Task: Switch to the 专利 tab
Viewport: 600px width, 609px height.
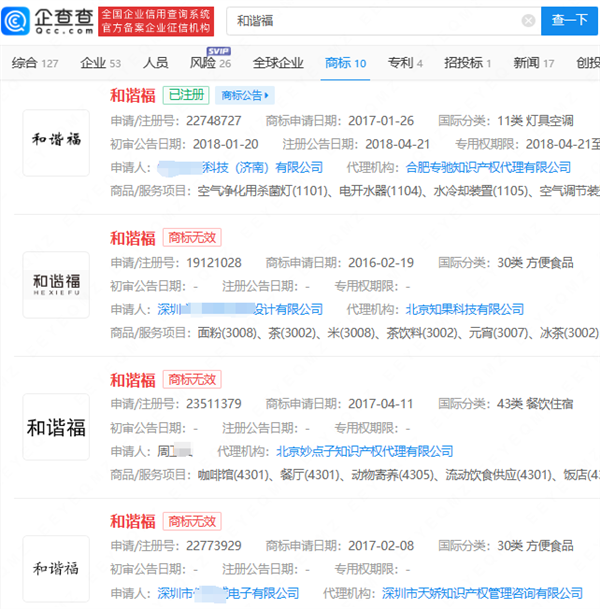Action: 405,63
